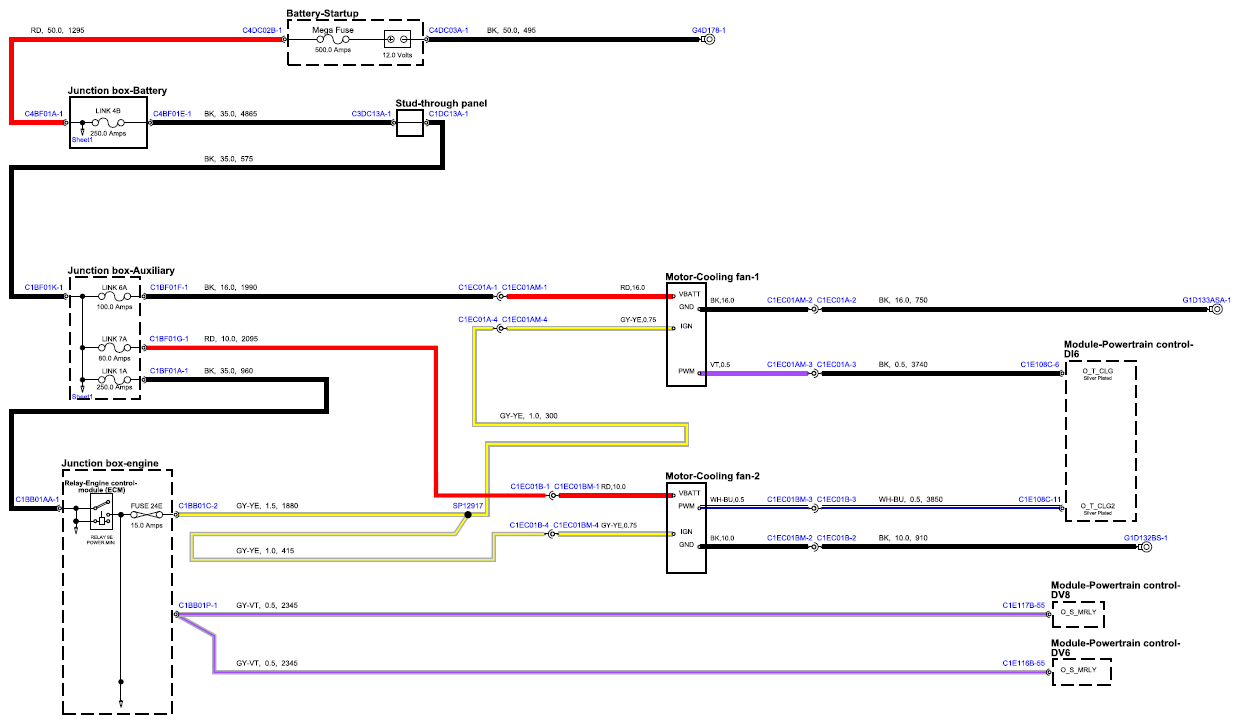
Task: Click connector label C1E118B-55
Action: click(1024, 663)
